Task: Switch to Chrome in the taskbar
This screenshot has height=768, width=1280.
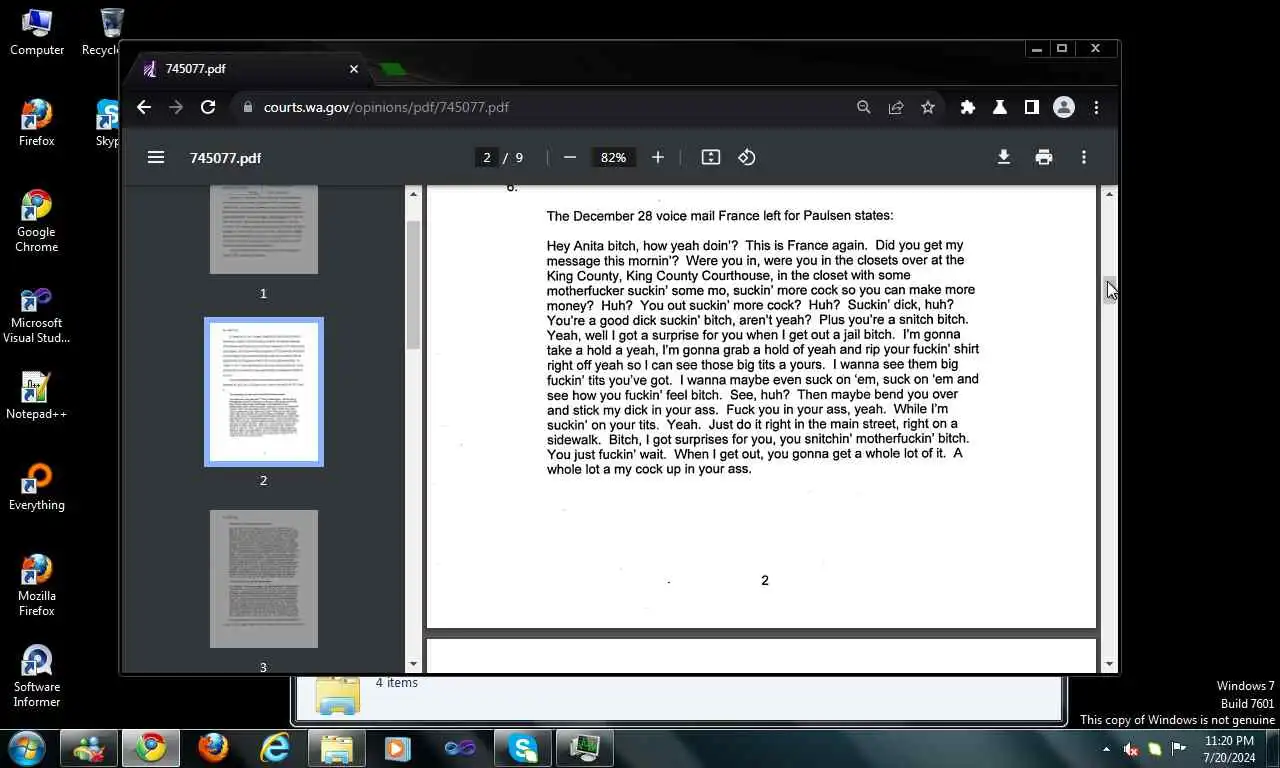Action: 151,748
